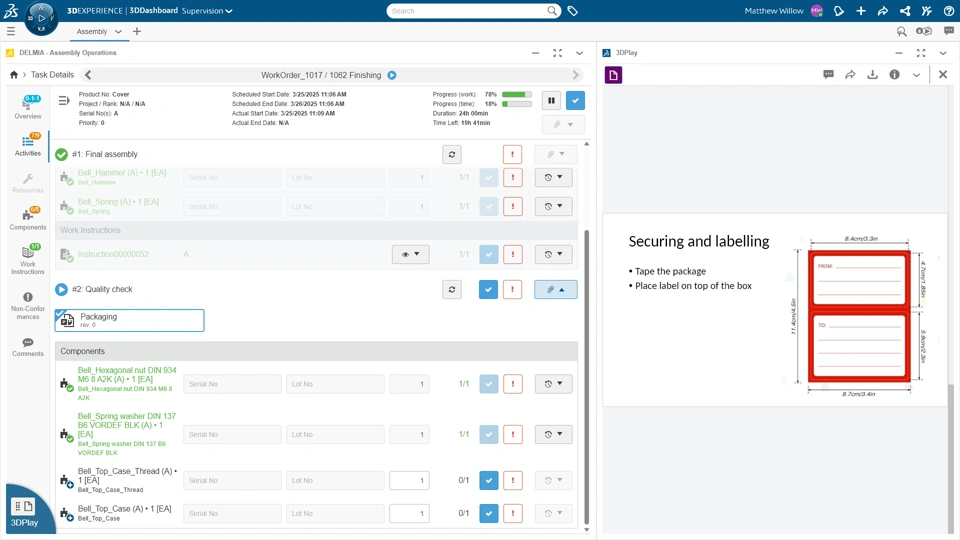Open the 3DEXPERIENCE compass
The height and width of the screenshot is (540, 960).
(41, 18)
